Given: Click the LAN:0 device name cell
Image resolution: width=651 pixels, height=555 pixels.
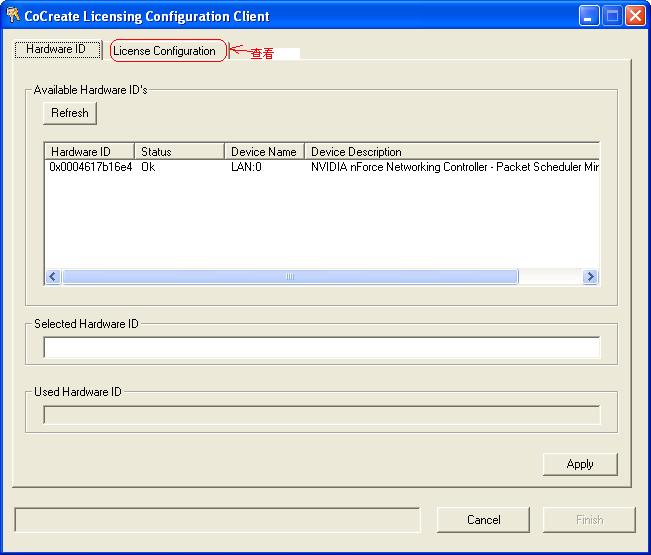Looking at the screenshot, I should pos(246,167).
